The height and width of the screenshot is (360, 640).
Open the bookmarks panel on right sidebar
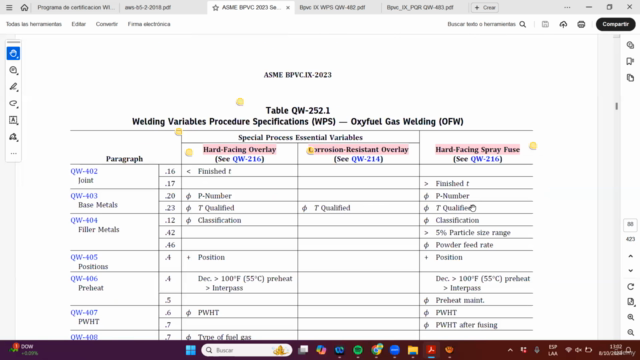(631, 61)
